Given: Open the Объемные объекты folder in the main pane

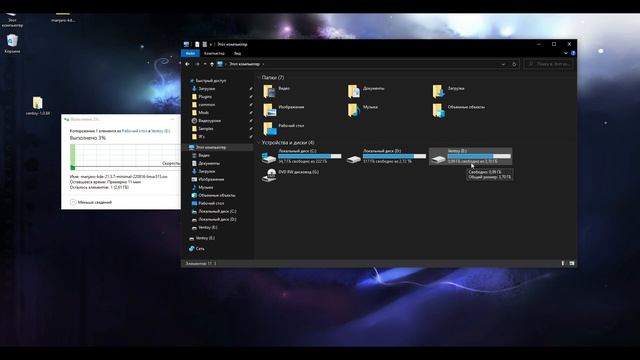Looking at the screenshot, I should pyautogui.click(x=459, y=110).
